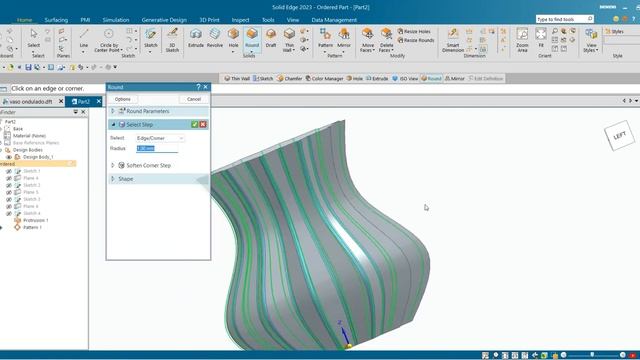
Task: Select the Smart Dimension tool
Action: point(453,40)
